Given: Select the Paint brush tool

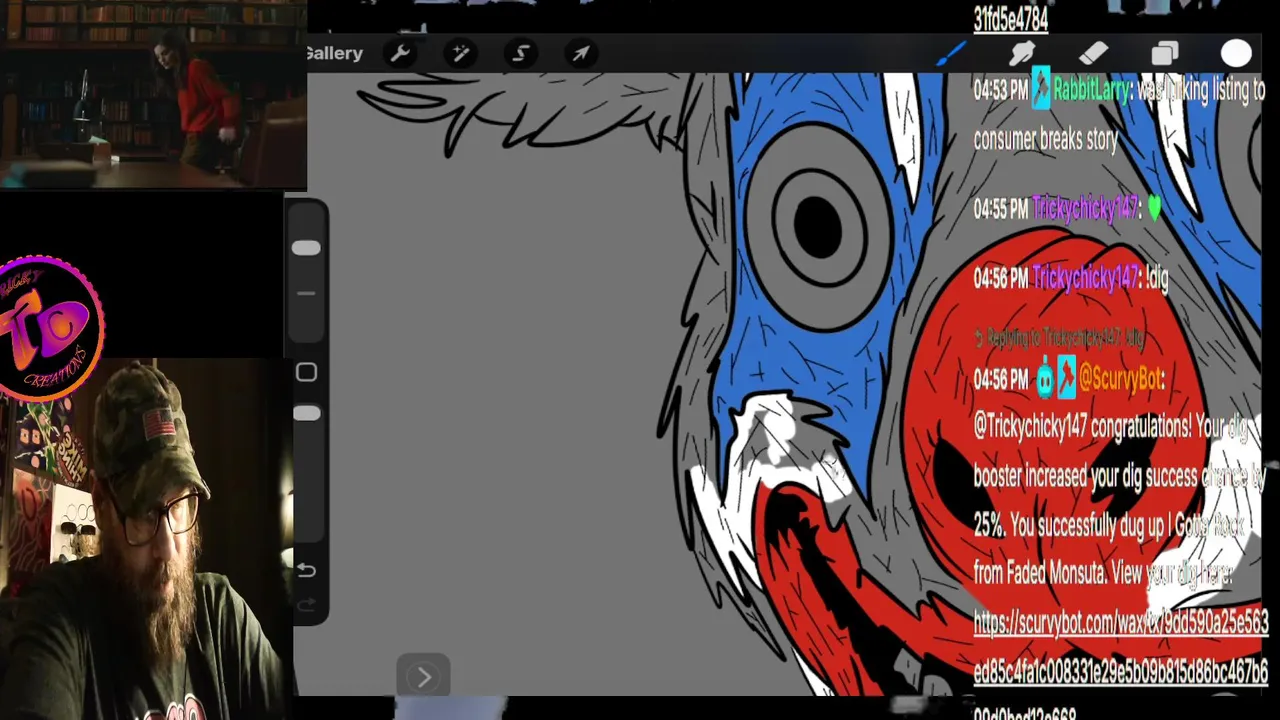Looking at the screenshot, I should tap(951, 53).
